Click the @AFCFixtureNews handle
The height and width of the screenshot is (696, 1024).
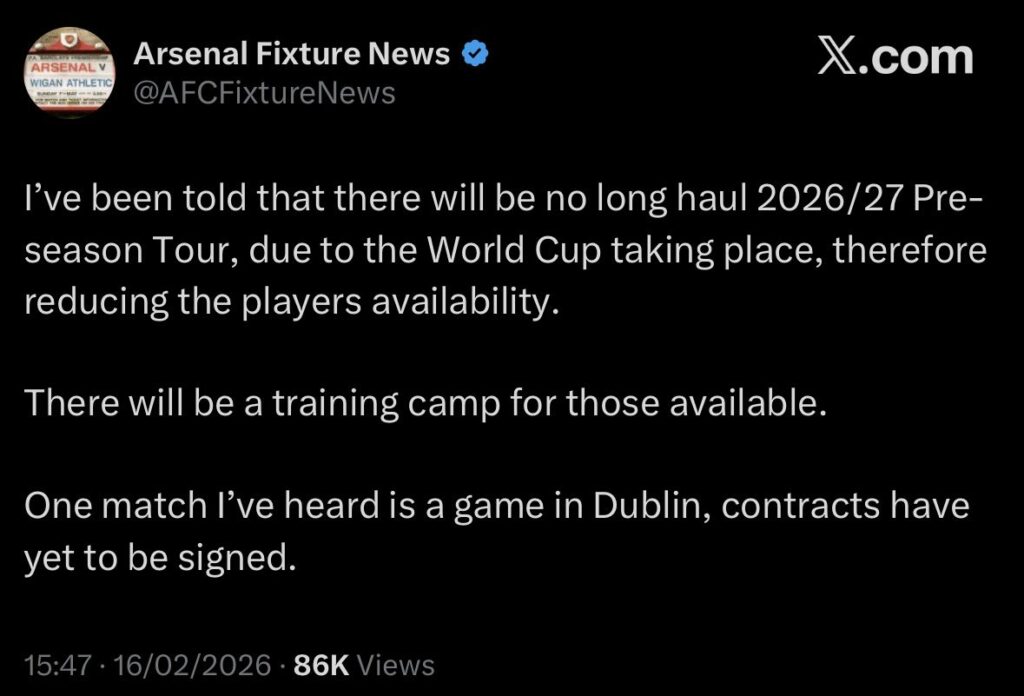coord(264,93)
